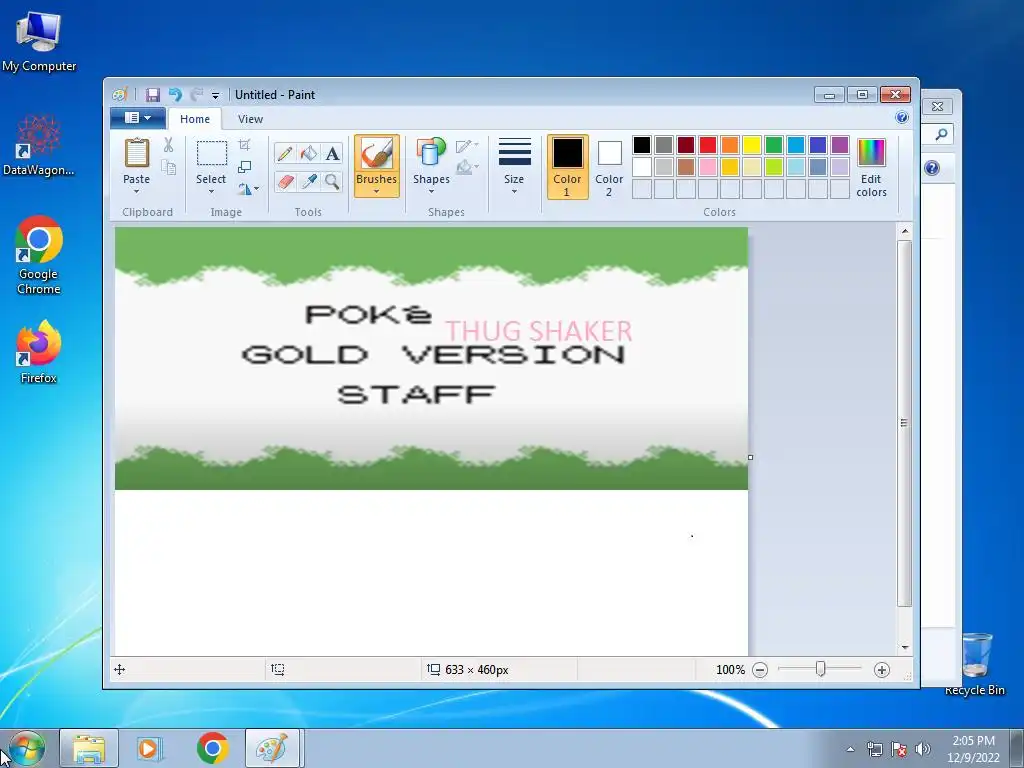The height and width of the screenshot is (768, 1024).
Task: Click the taskbar clock showing 2:05 PM
Action: [x=973, y=748]
